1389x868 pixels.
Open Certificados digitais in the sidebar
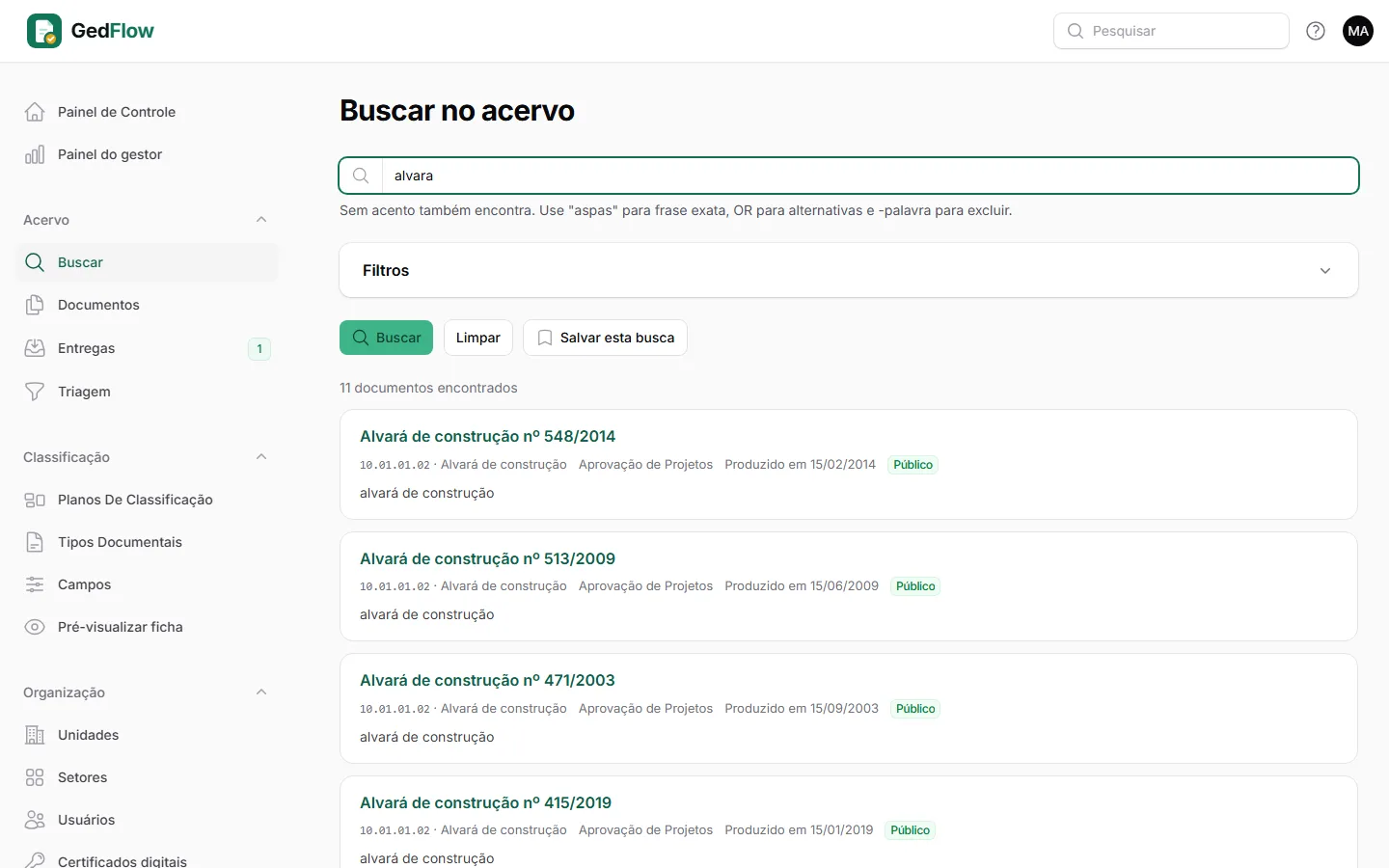(147, 859)
